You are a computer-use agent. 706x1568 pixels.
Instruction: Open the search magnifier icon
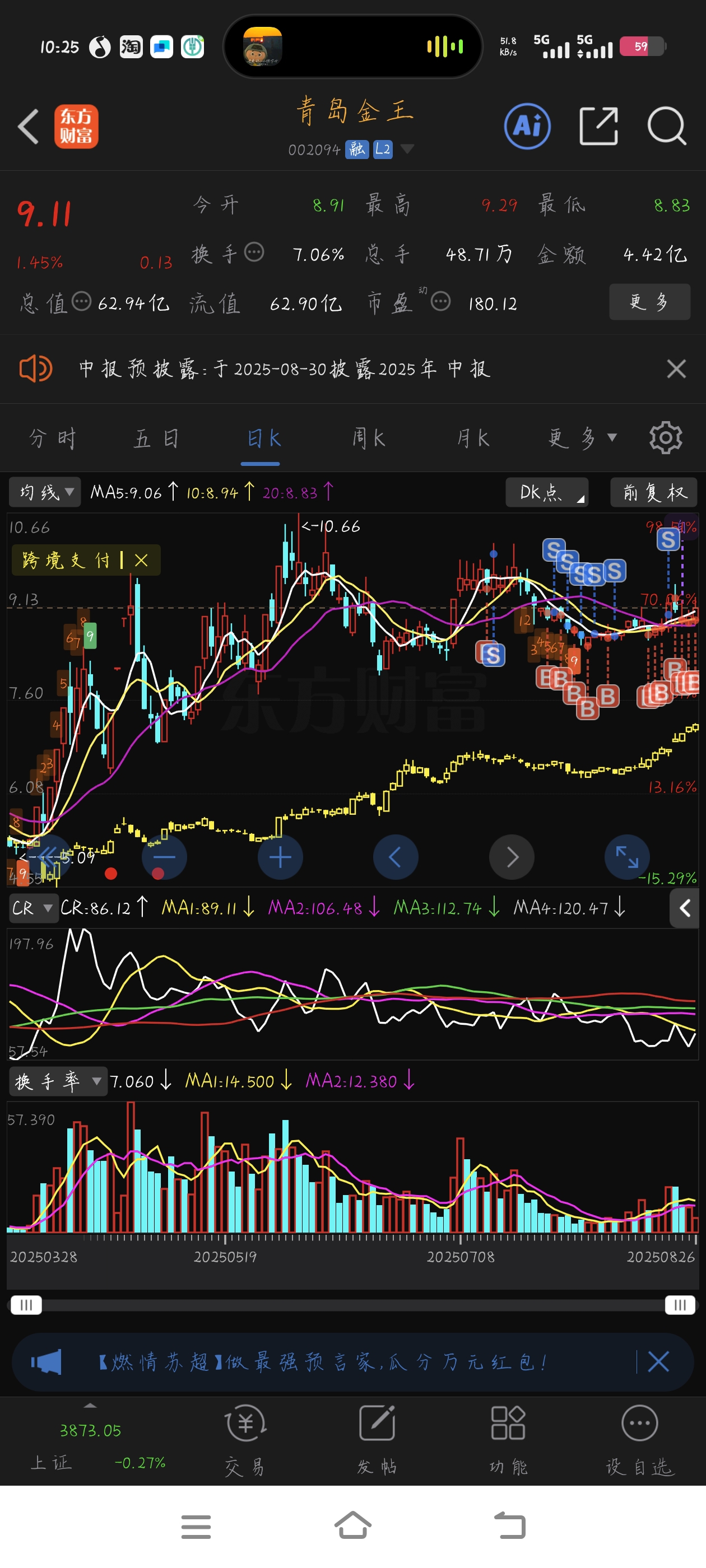click(x=667, y=126)
